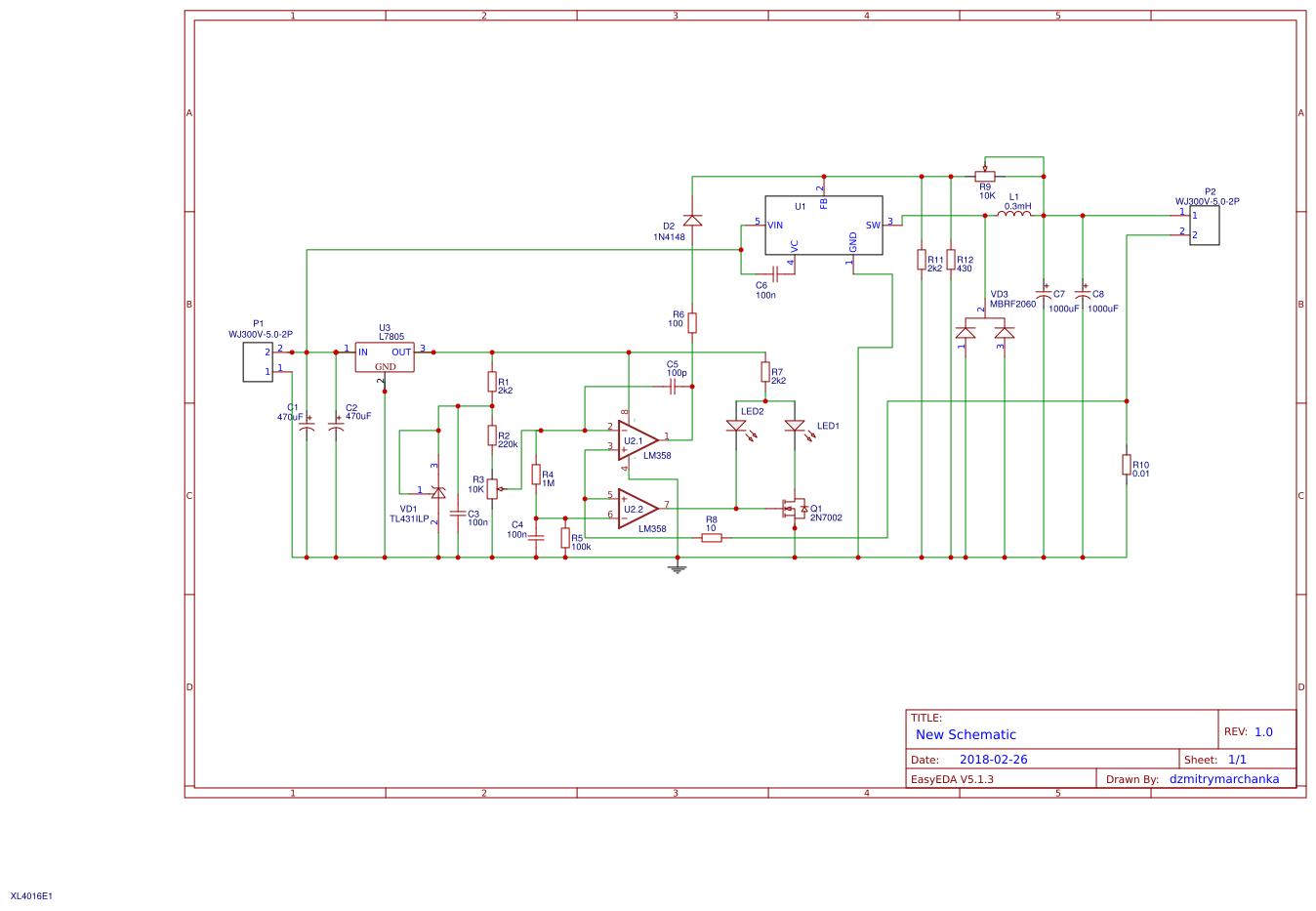Click the EasyEDA V5.1.3 text
Image resolution: width=1316 pixels, height=911 pixels.
coord(952,779)
